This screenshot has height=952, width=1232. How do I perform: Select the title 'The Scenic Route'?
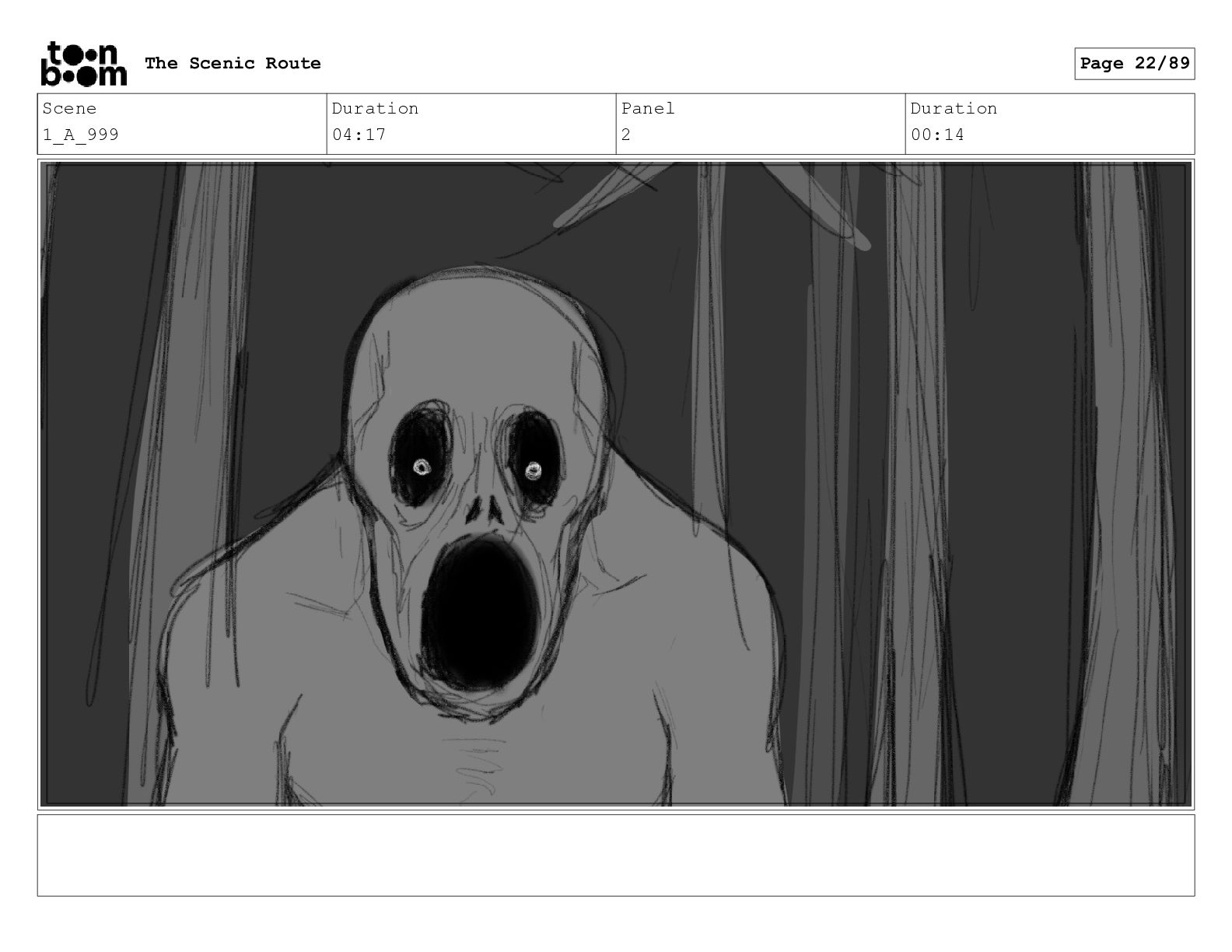[233, 63]
